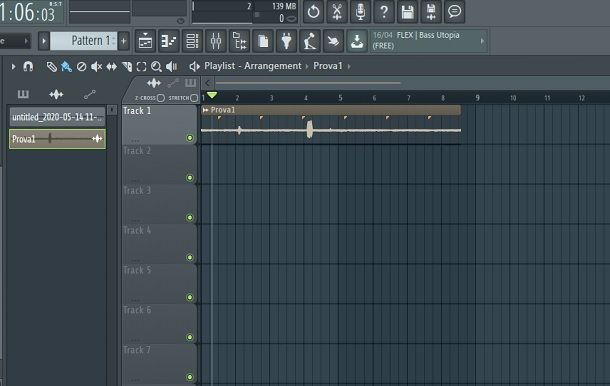
Task: Save the project with floppy icon
Action: pos(407,12)
